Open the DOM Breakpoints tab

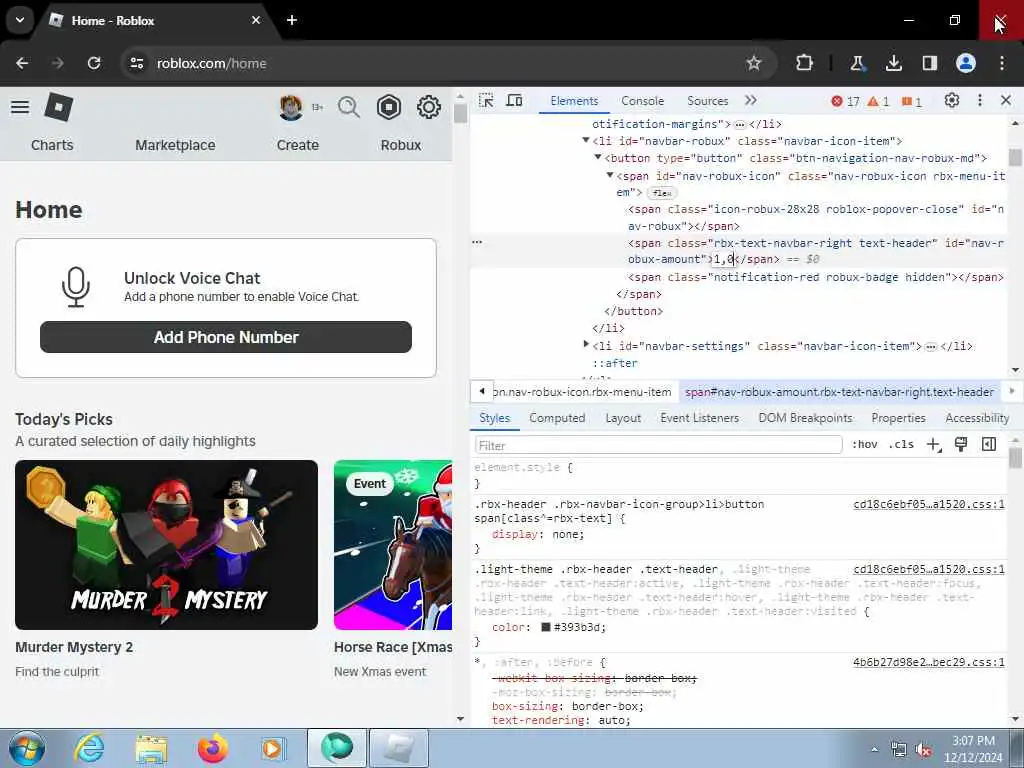[x=805, y=418]
